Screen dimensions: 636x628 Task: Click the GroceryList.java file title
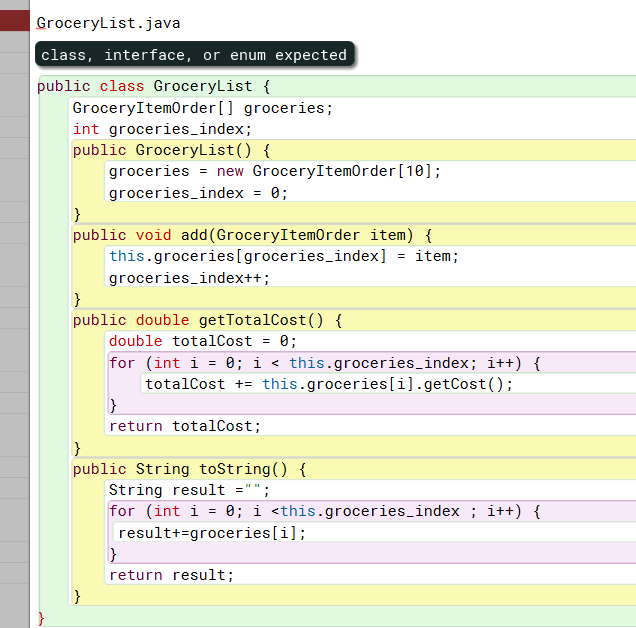pos(108,23)
